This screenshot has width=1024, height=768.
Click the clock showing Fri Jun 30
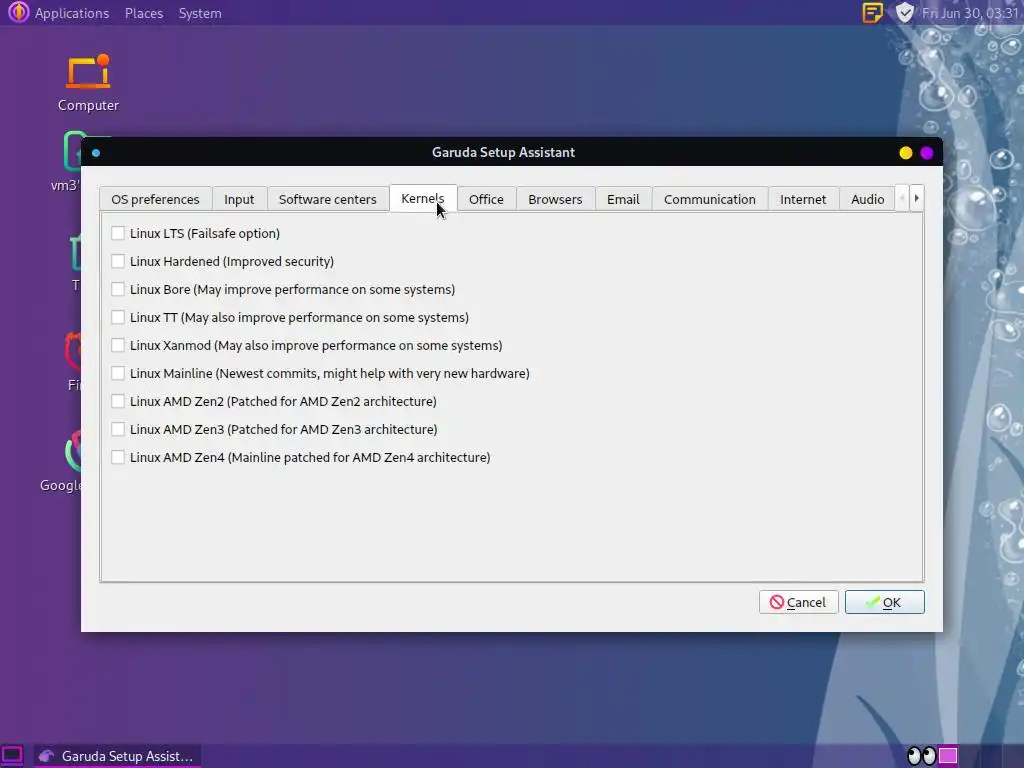tap(970, 13)
